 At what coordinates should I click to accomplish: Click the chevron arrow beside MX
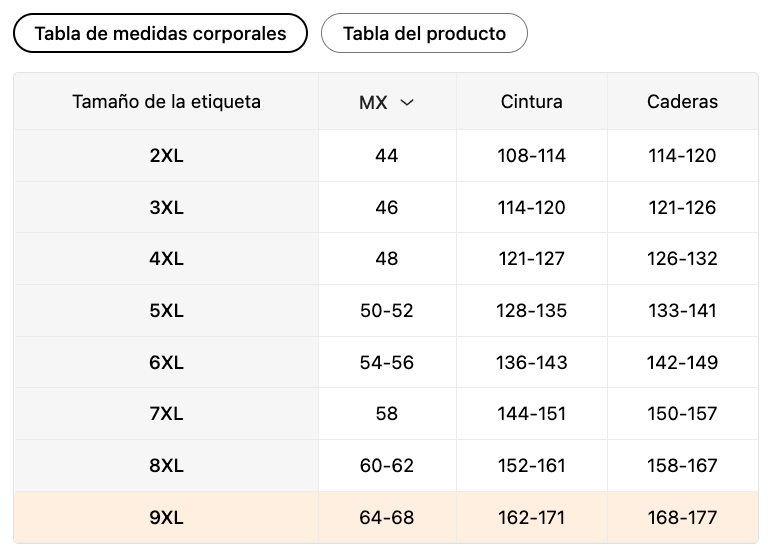click(x=407, y=102)
